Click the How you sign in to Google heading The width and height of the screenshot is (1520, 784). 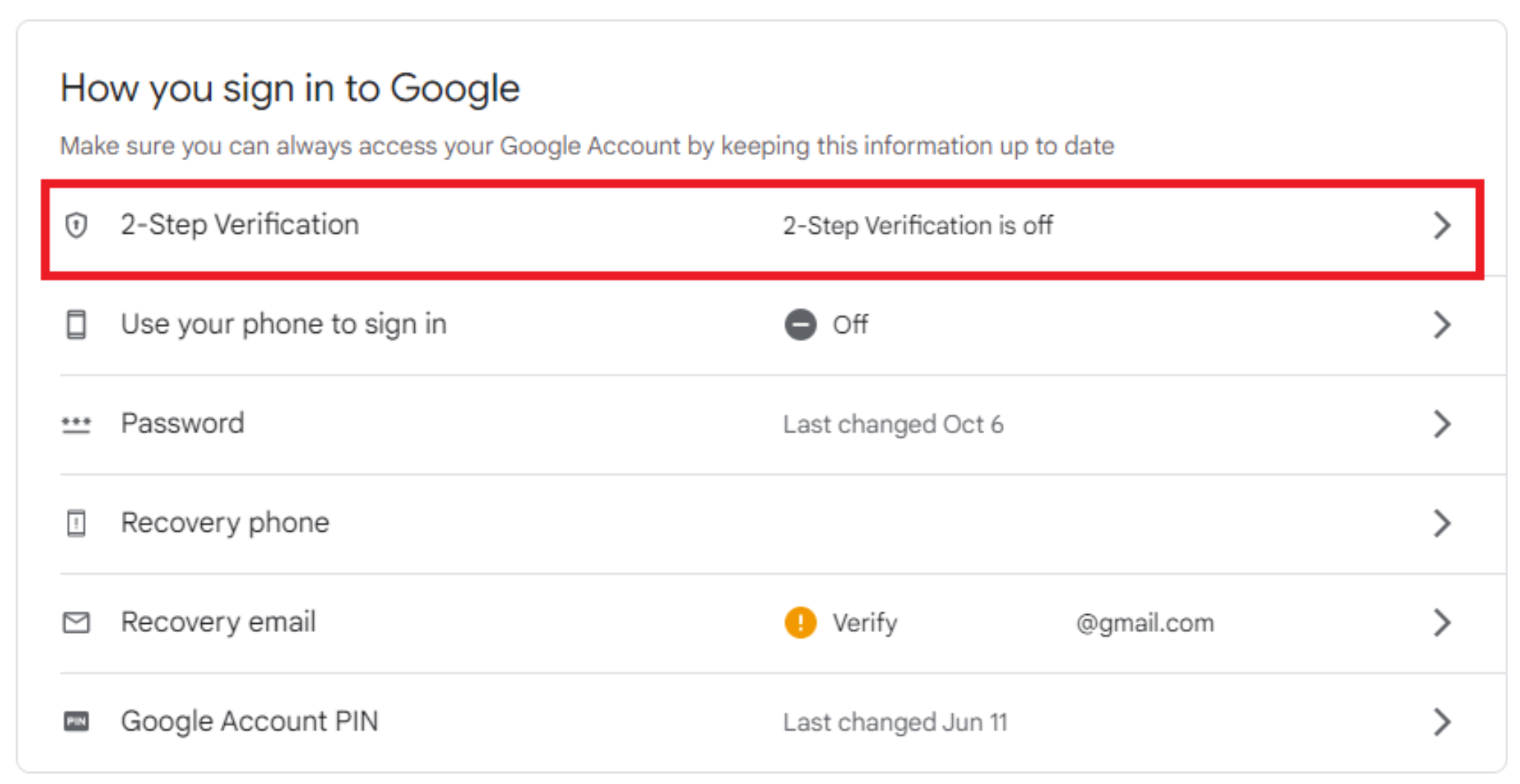click(x=290, y=88)
